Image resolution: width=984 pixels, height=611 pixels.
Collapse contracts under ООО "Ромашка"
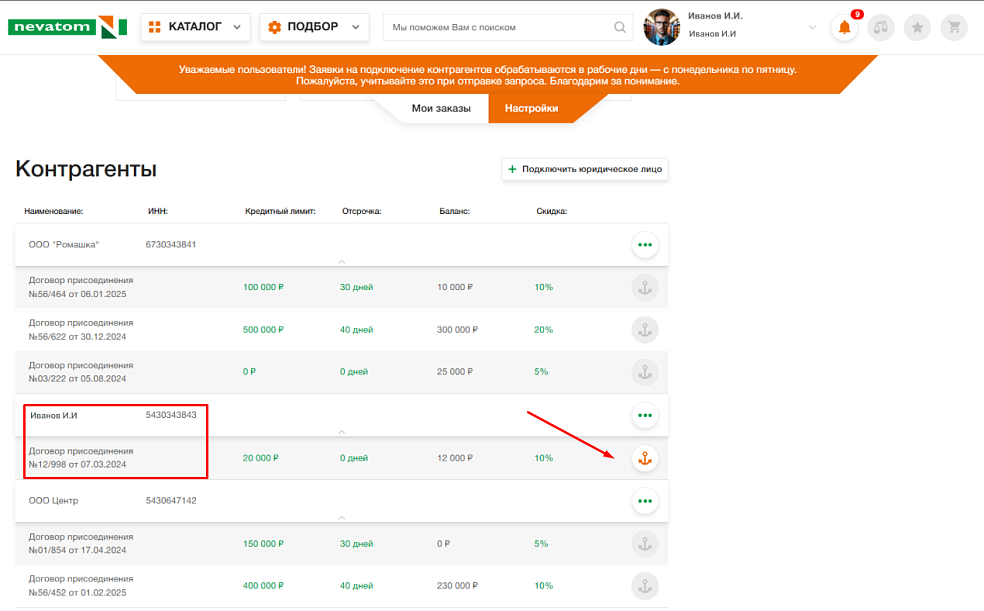(x=341, y=262)
